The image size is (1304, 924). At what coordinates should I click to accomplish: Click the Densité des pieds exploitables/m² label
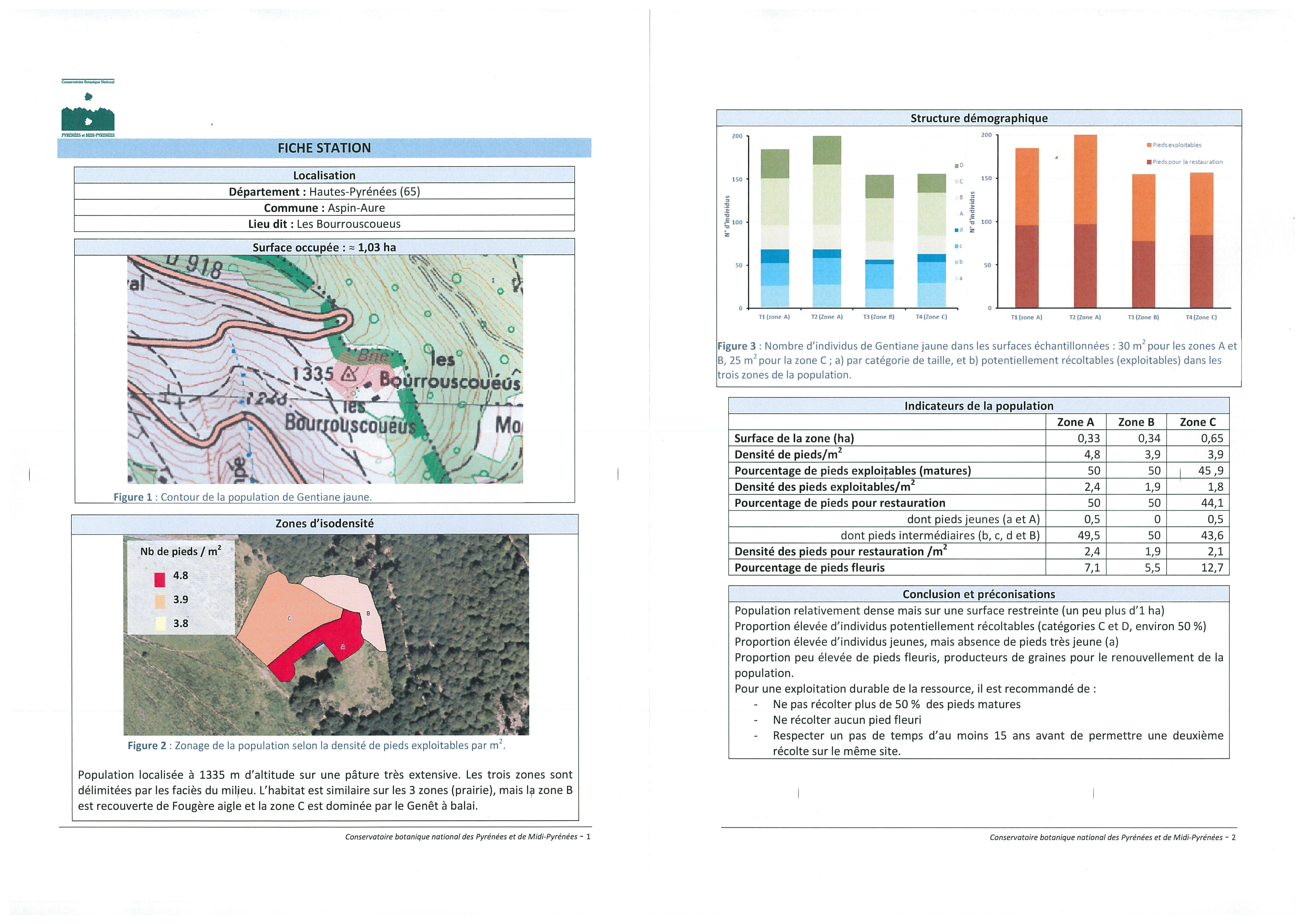(x=825, y=486)
